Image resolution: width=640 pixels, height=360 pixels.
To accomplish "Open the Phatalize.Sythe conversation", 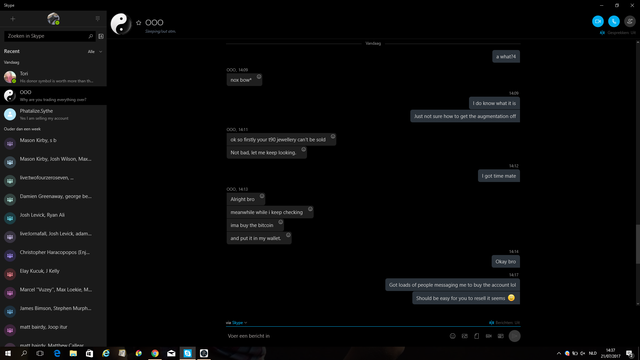I will pos(53,114).
